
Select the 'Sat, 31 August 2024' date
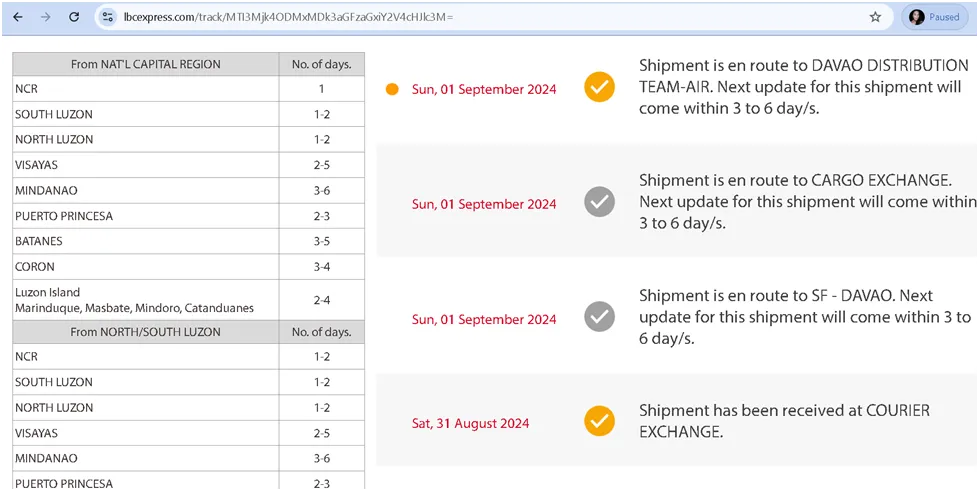[x=470, y=424]
